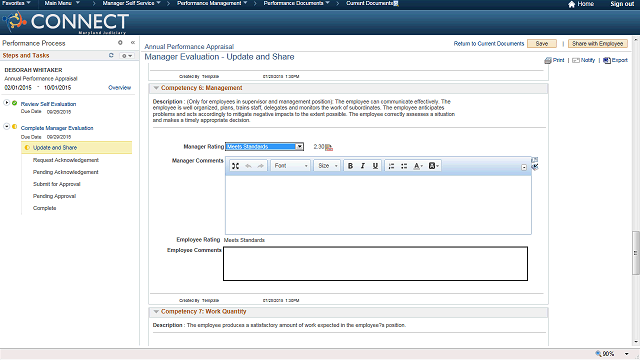
Task: Collapse Complete Manager Evaluation step
Action: click(7, 127)
